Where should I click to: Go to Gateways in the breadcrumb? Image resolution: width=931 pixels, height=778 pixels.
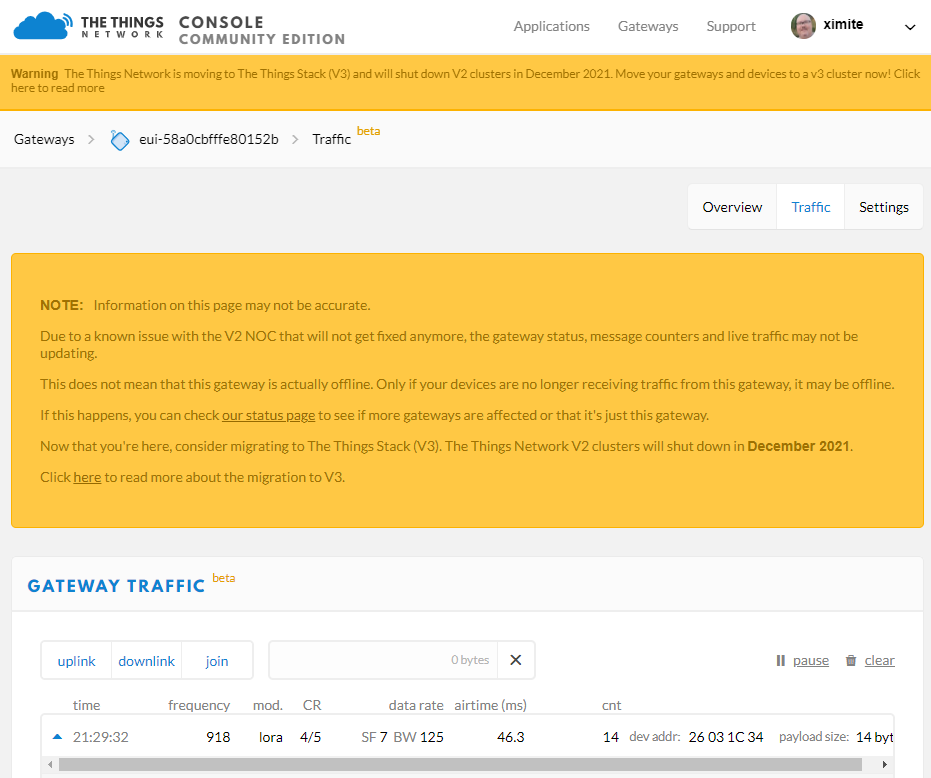pyautogui.click(x=44, y=140)
